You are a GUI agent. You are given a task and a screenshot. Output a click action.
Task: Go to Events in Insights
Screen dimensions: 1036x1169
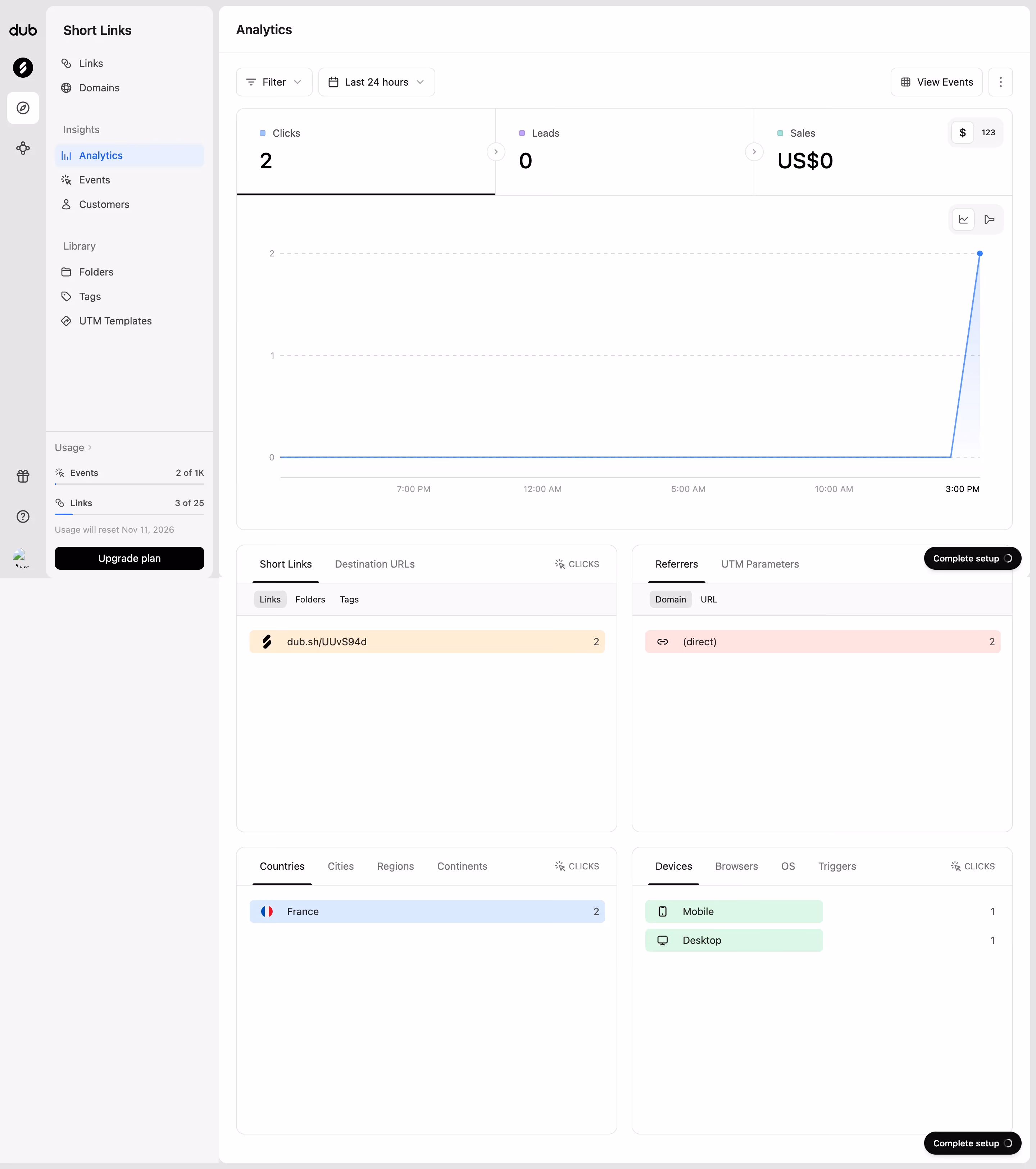129,180
